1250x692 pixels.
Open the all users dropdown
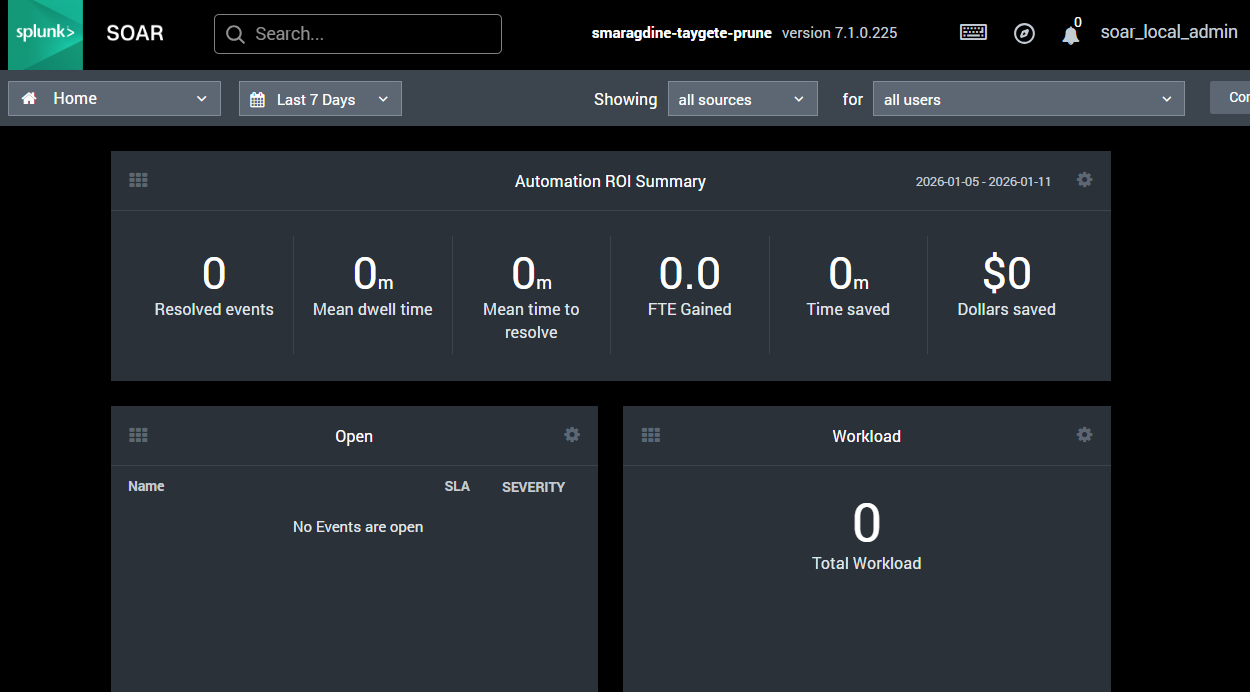coord(1028,99)
